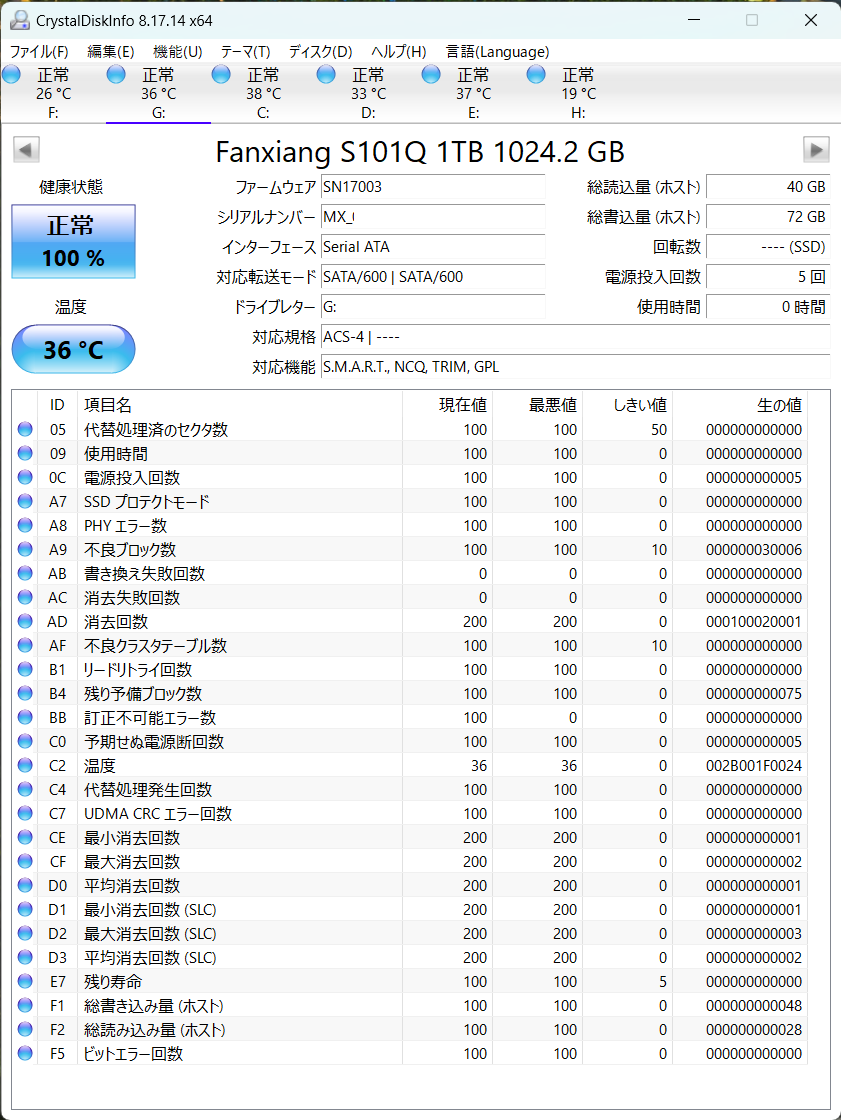Click the transfer mode field SATA/600
The width and height of the screenshot is (841, 1120).
(x=433, y=277)
